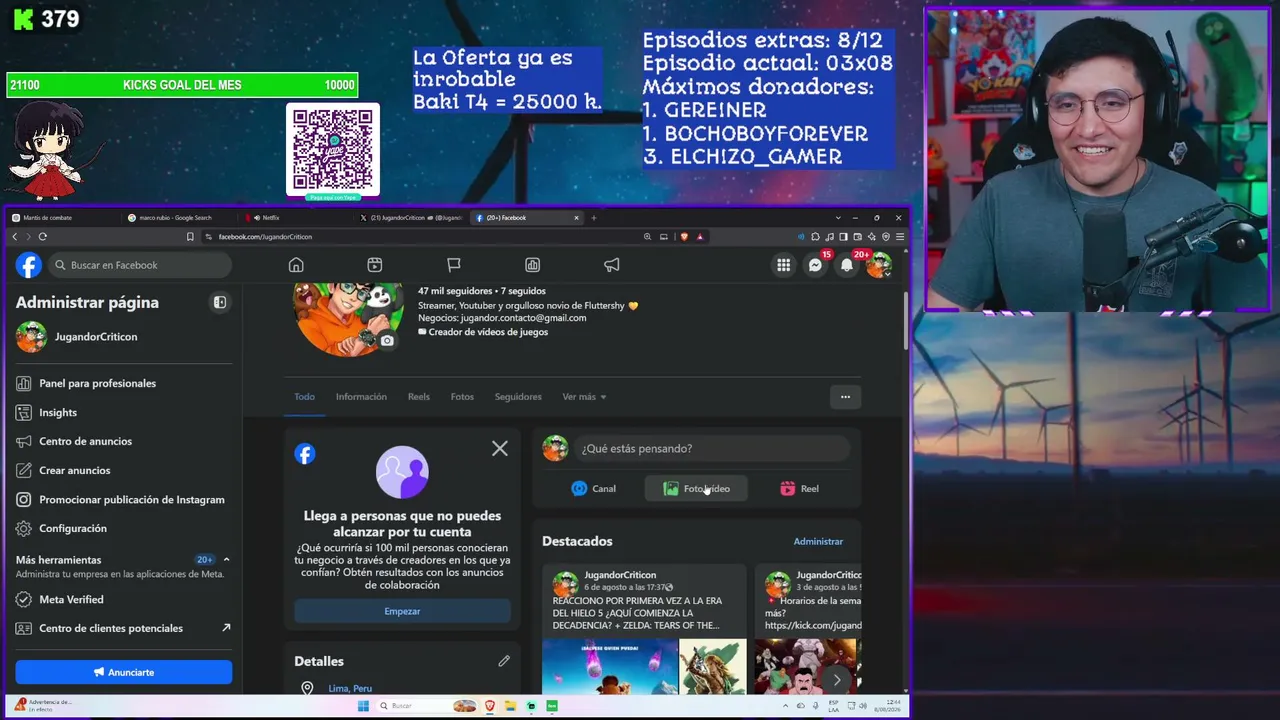Add a Foto/video to a post
The image size is (1280, 720).
(696, 489)
